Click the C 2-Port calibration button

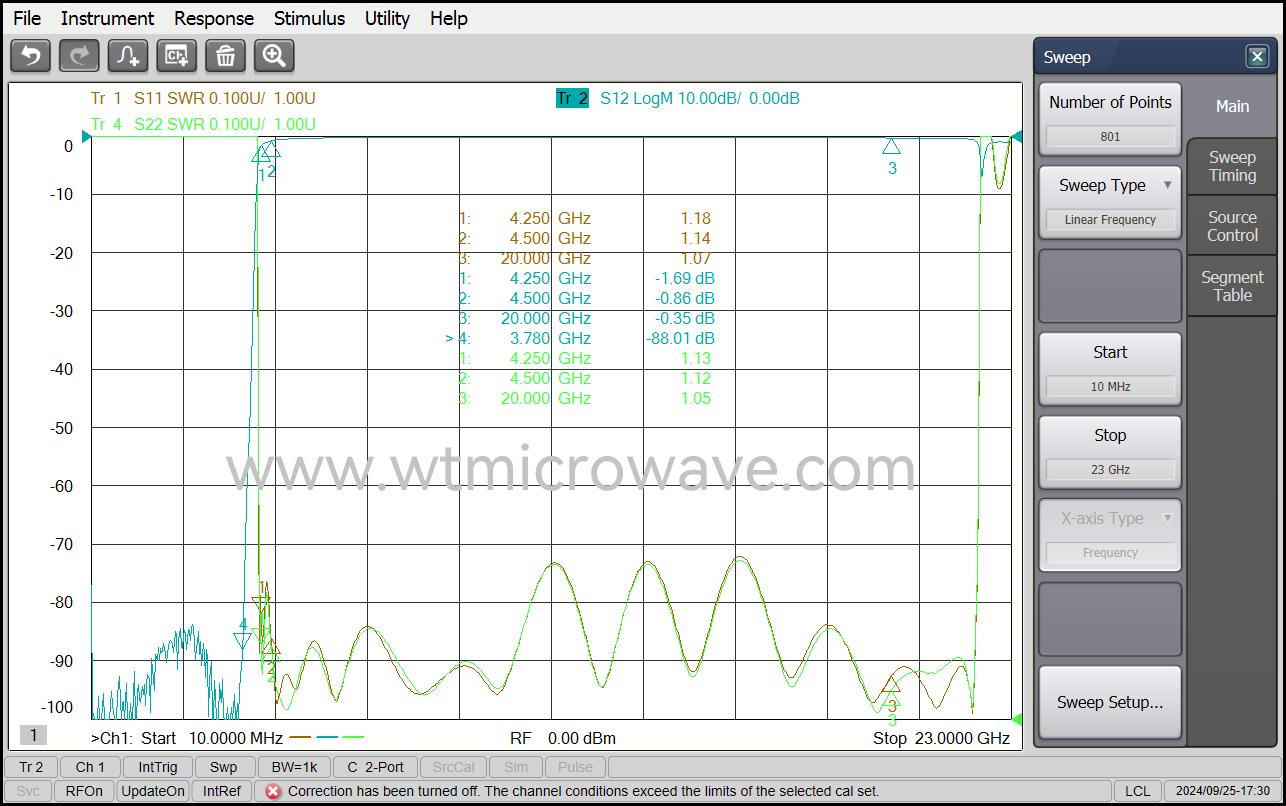click(375, 767)
